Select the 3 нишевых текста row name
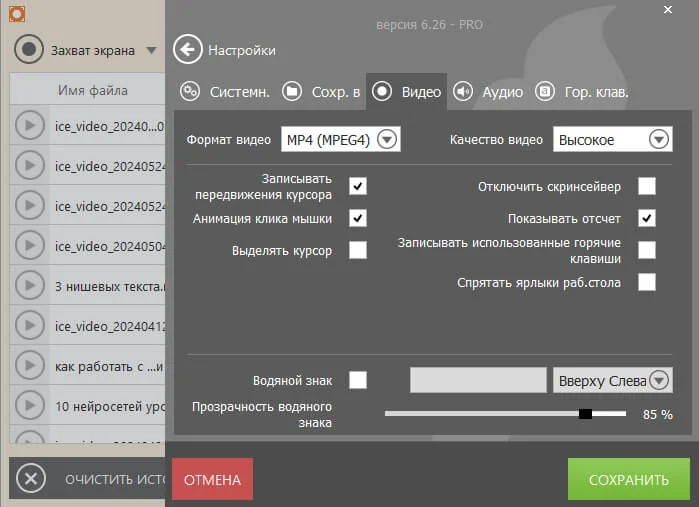This screenshot has width=699, height=507. [x=110, y=286]
